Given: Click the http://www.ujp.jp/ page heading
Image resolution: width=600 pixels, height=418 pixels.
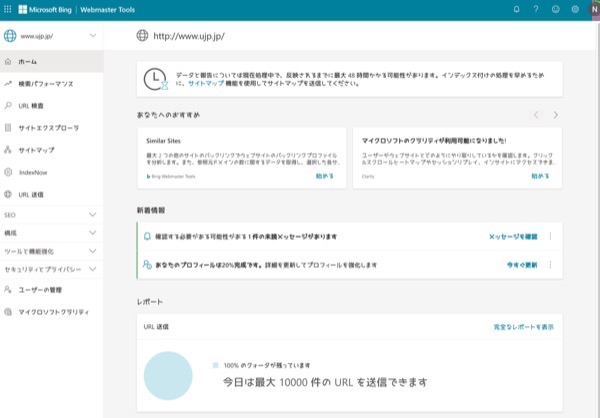Looking at the screenshot, I should click(189, 36).
